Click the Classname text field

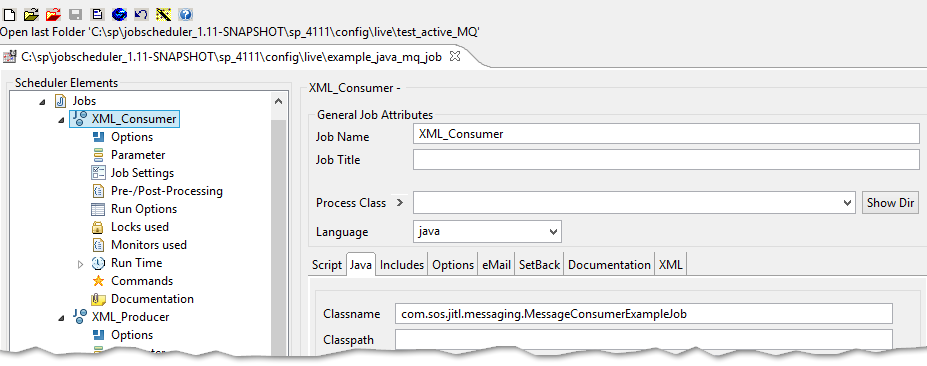643,314
